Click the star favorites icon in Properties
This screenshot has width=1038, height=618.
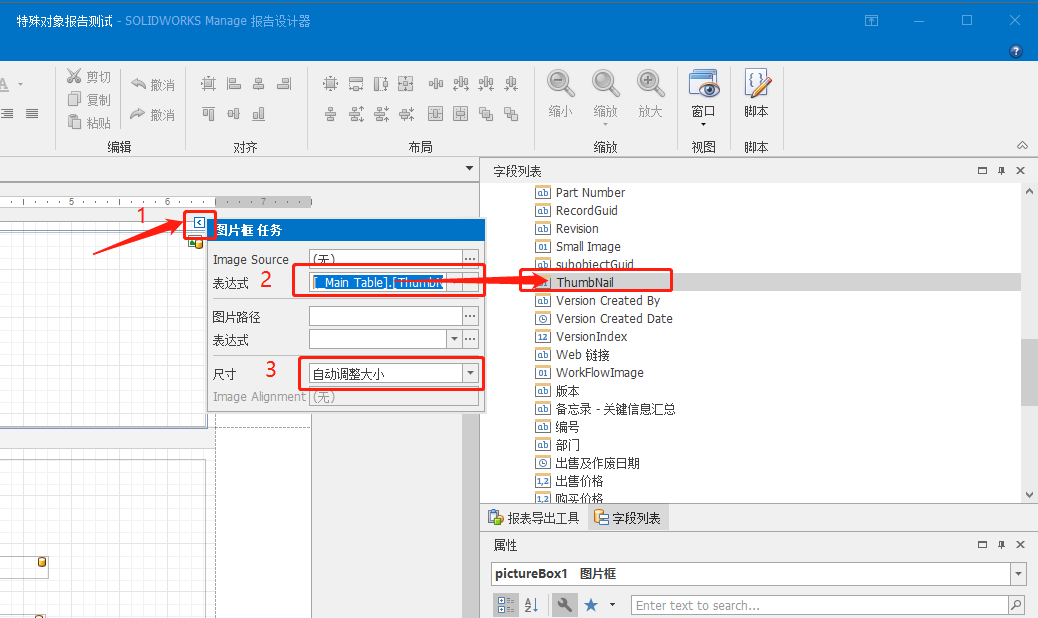click(x=591, y=605)
